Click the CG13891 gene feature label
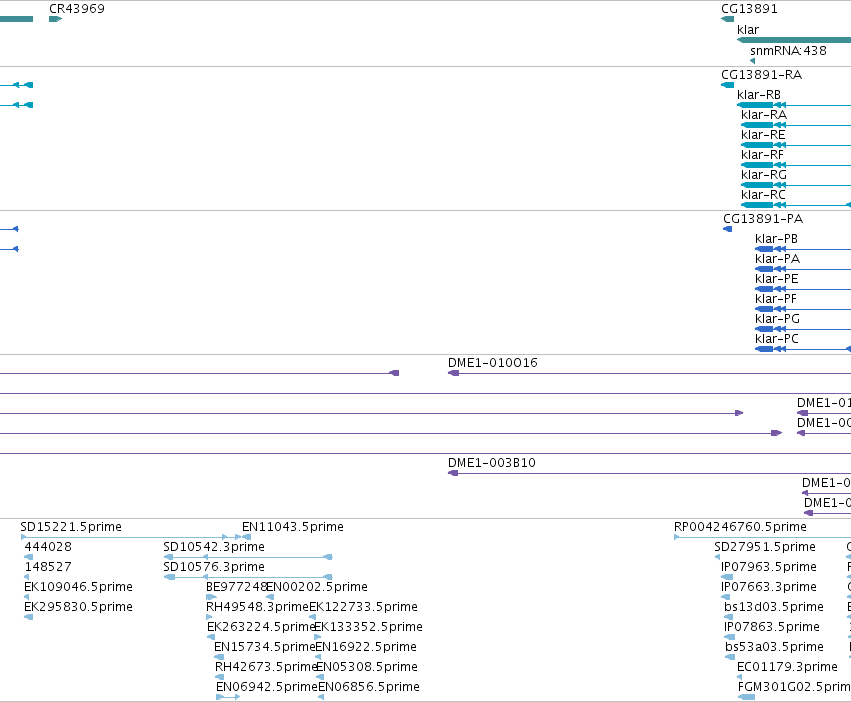 tap(749, 9)
